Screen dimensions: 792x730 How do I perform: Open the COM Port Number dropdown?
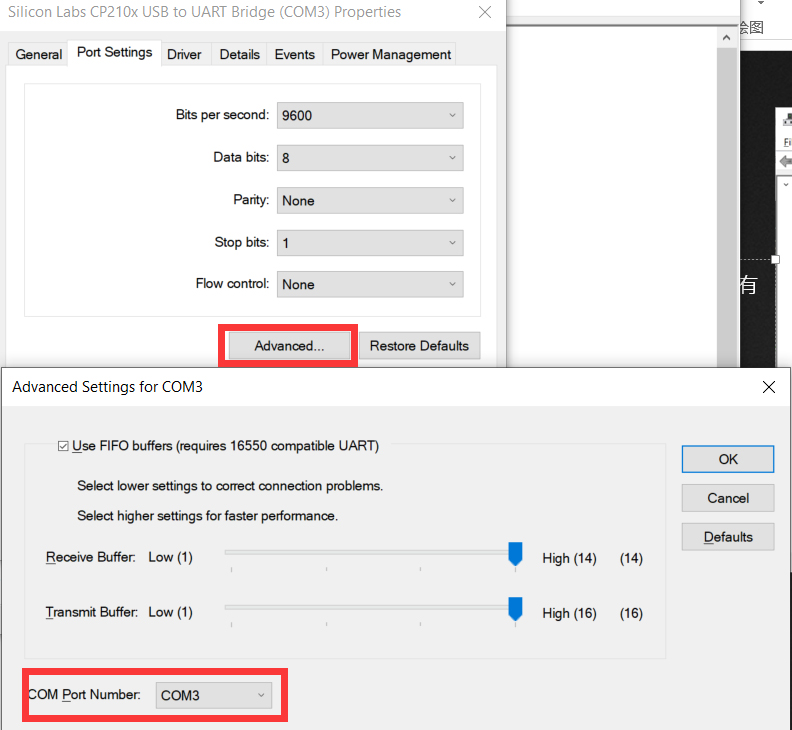(214, 695)
